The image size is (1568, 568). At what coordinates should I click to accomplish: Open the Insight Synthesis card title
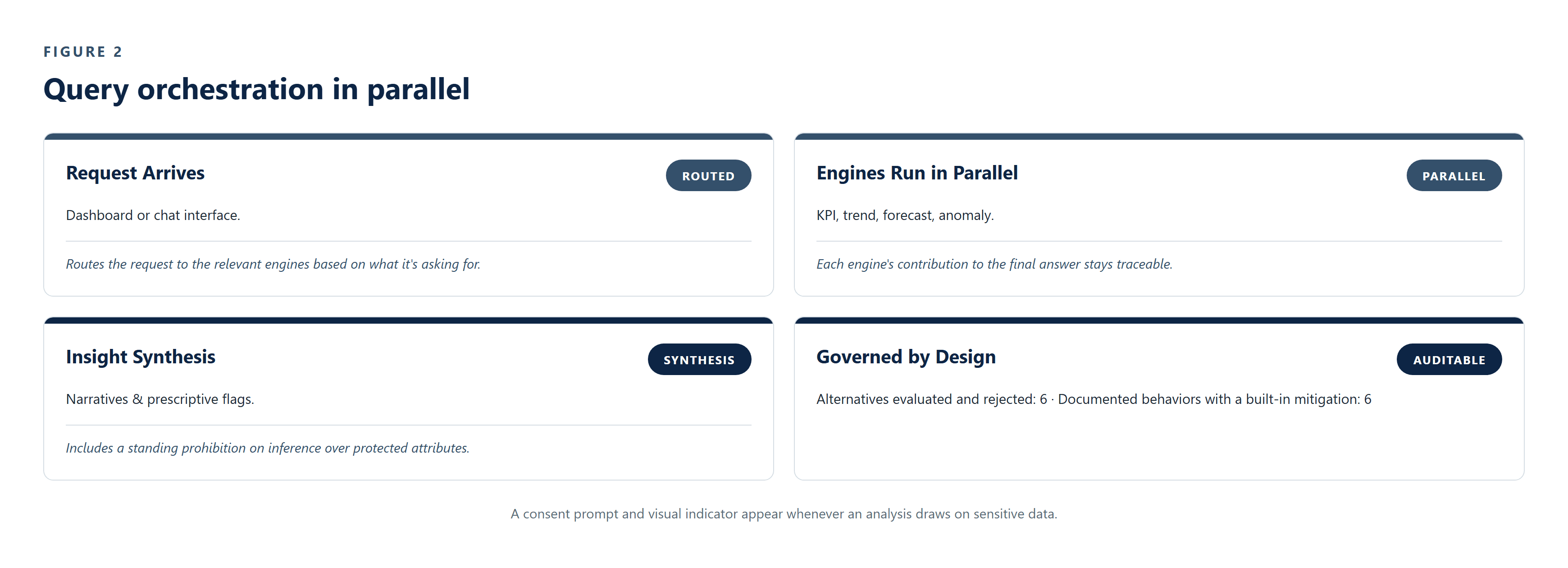pos(141,357)
